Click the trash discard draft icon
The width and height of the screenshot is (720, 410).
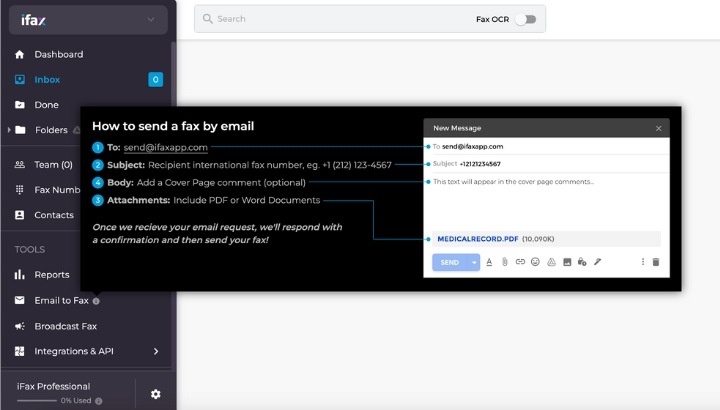656,262
